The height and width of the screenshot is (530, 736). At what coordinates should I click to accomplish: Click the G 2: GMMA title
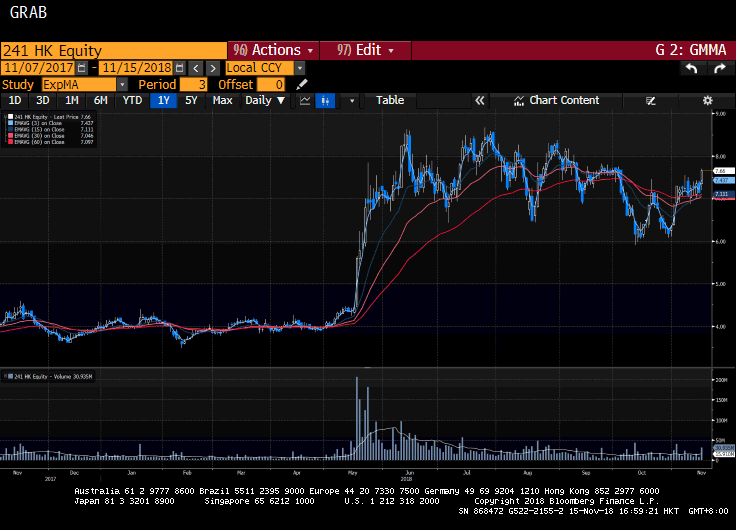(690, 50)
